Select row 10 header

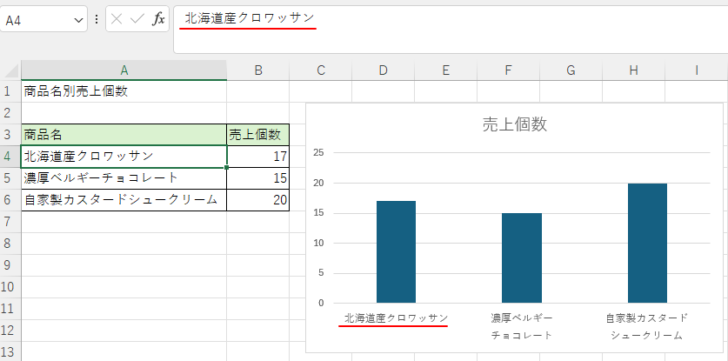(10, 287)
